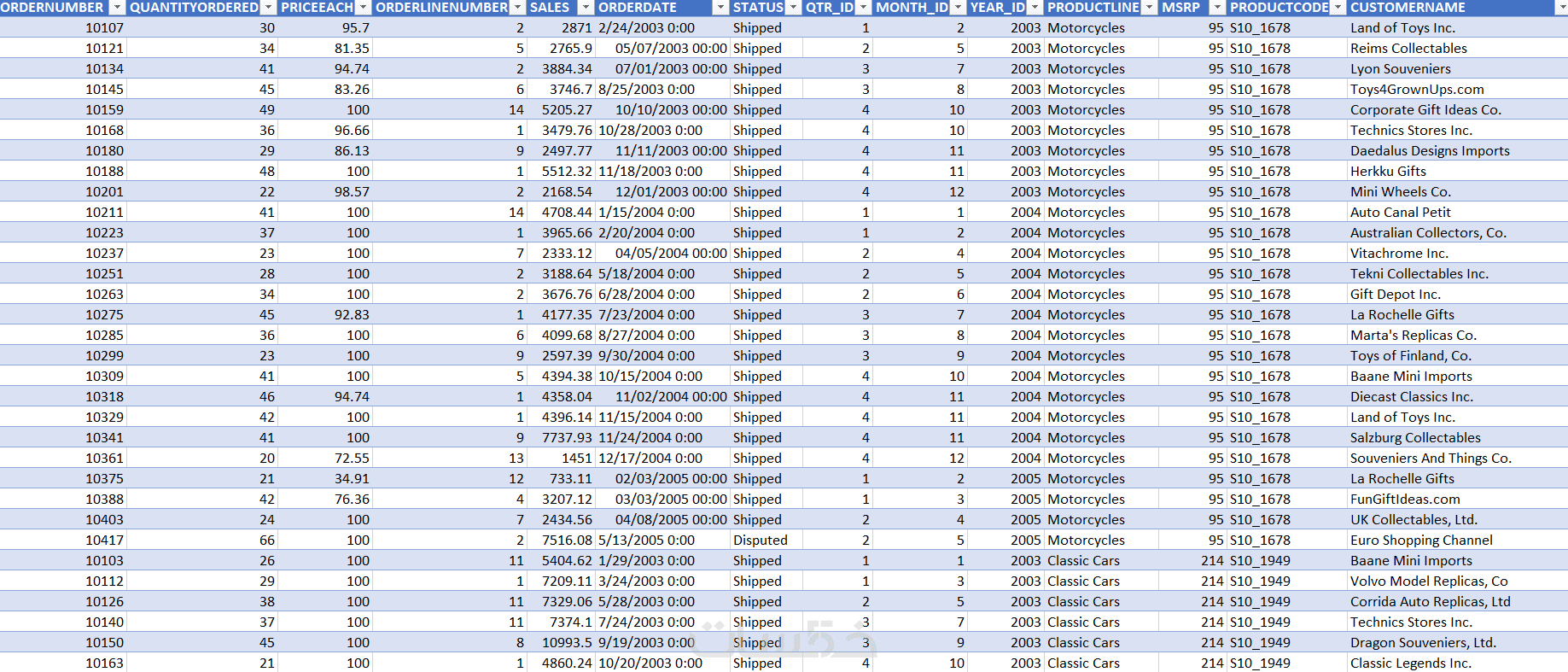The width and height of the screenshot is (1568, 672).
Task: Select the 'Vitachrome Inc.' customer cell
Action: (x=1457, y=254)
